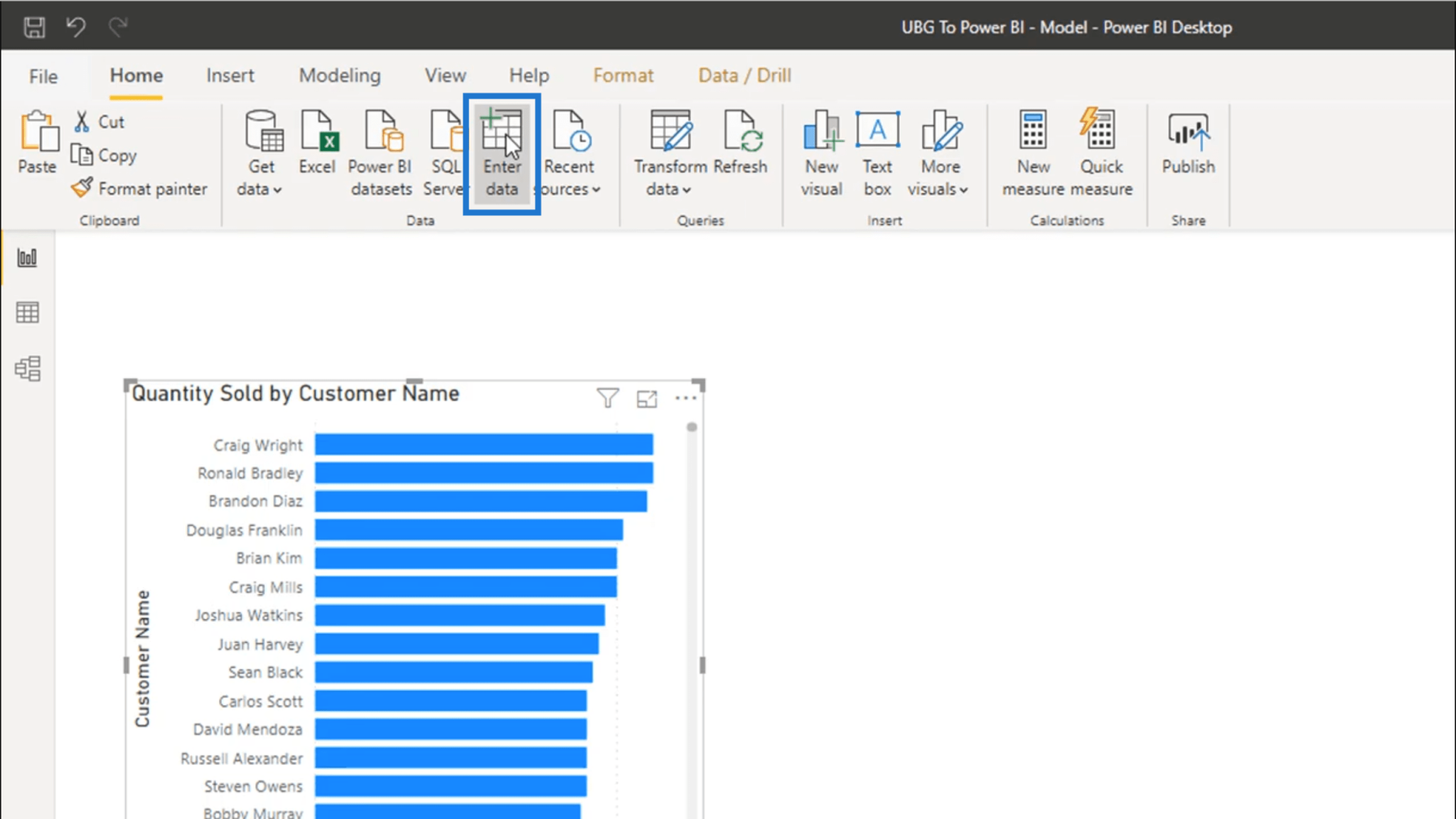
Task: Open the View menu tab
Action: [445, 75]
